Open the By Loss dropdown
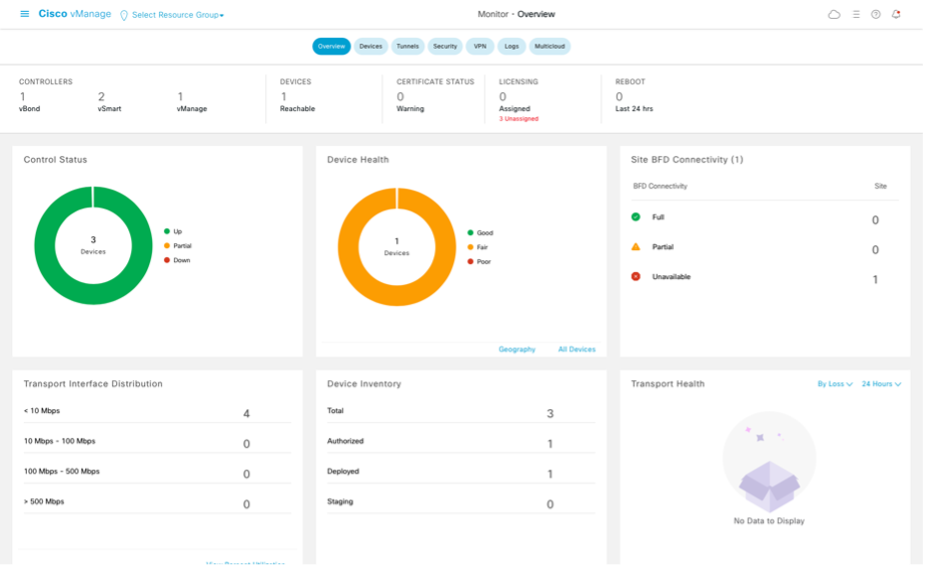The width and height of the screenshot is (925, 568). tap(834, 384)
